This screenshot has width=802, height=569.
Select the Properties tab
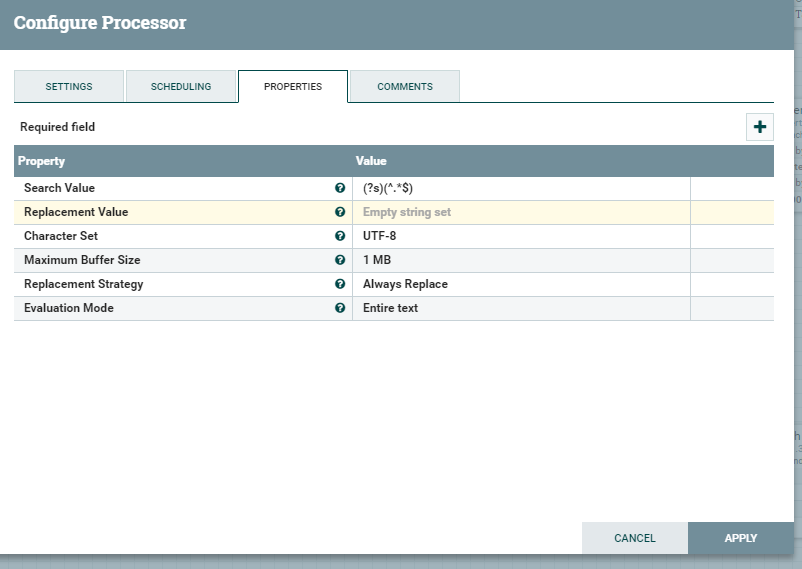[x=293, y=87]
